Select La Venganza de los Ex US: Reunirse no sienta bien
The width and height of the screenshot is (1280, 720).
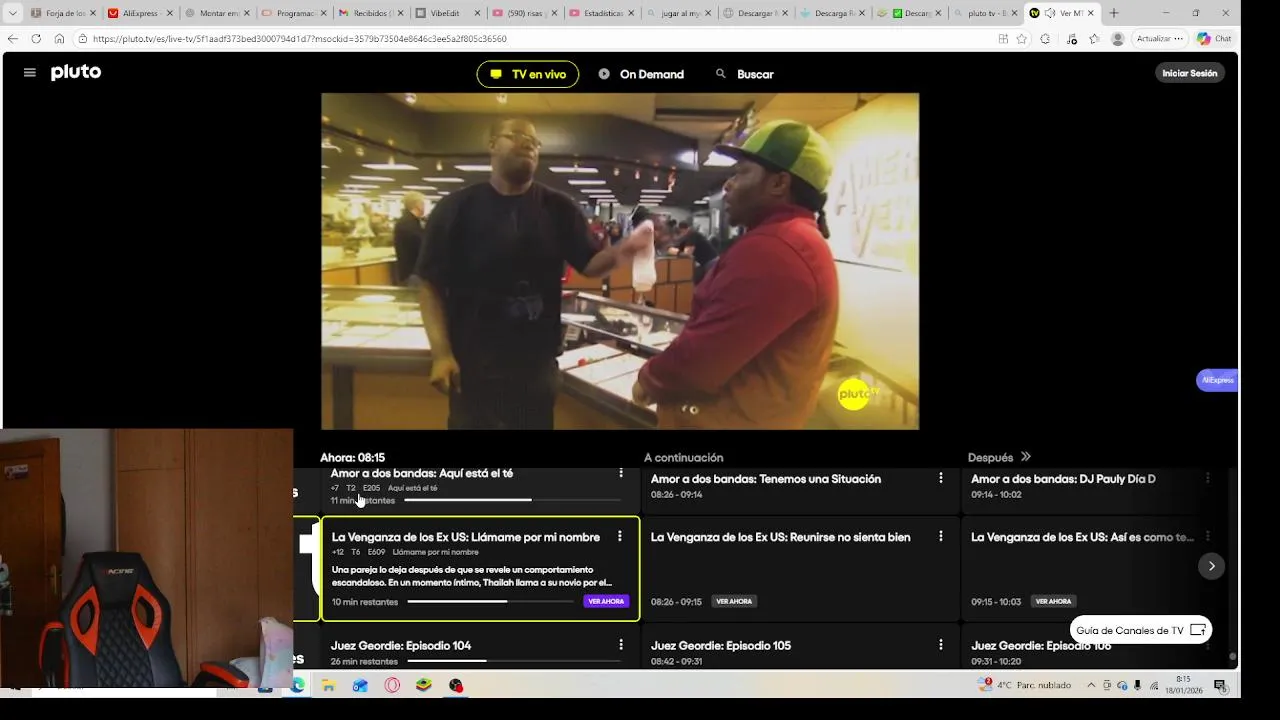click(x=780, y=537)
